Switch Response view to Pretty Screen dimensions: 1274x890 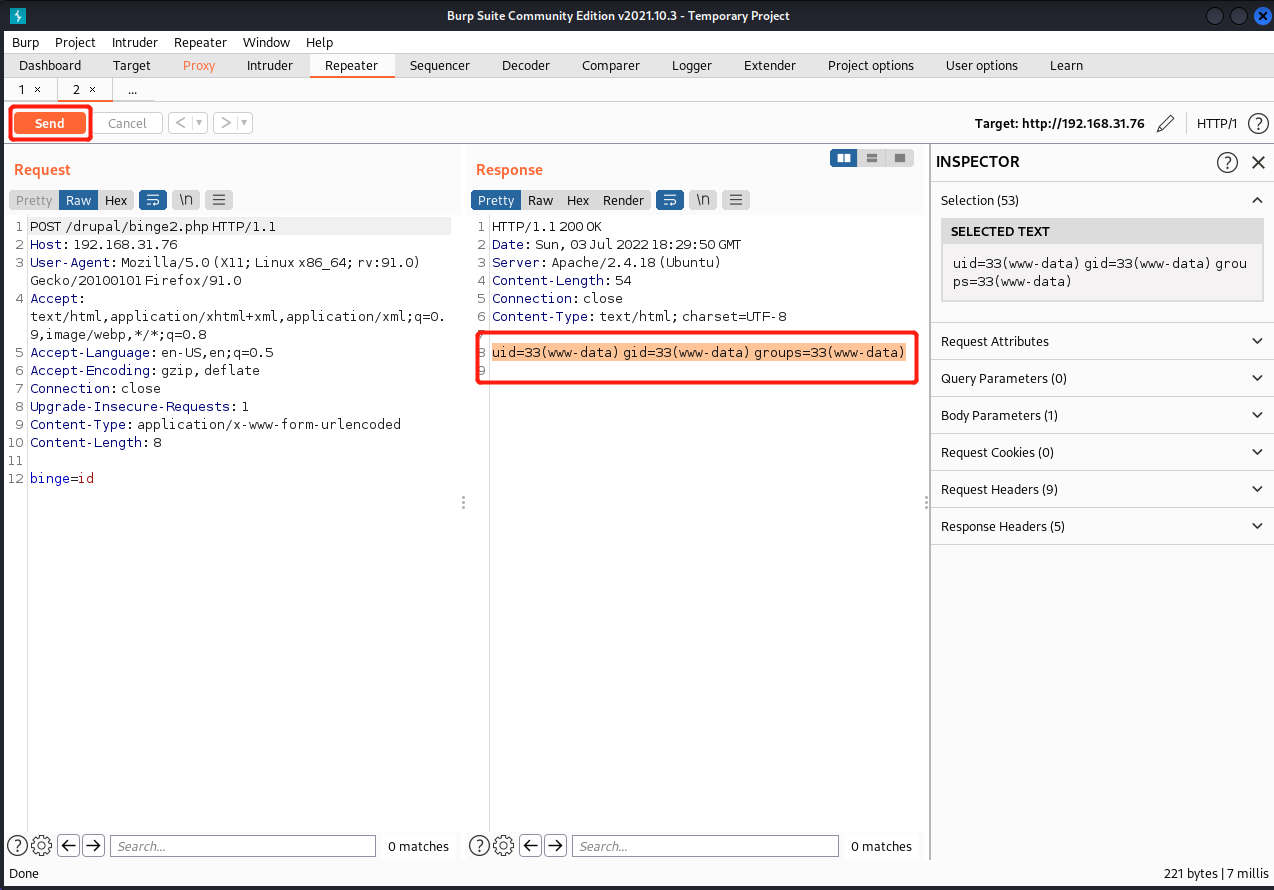pos(496,200)
